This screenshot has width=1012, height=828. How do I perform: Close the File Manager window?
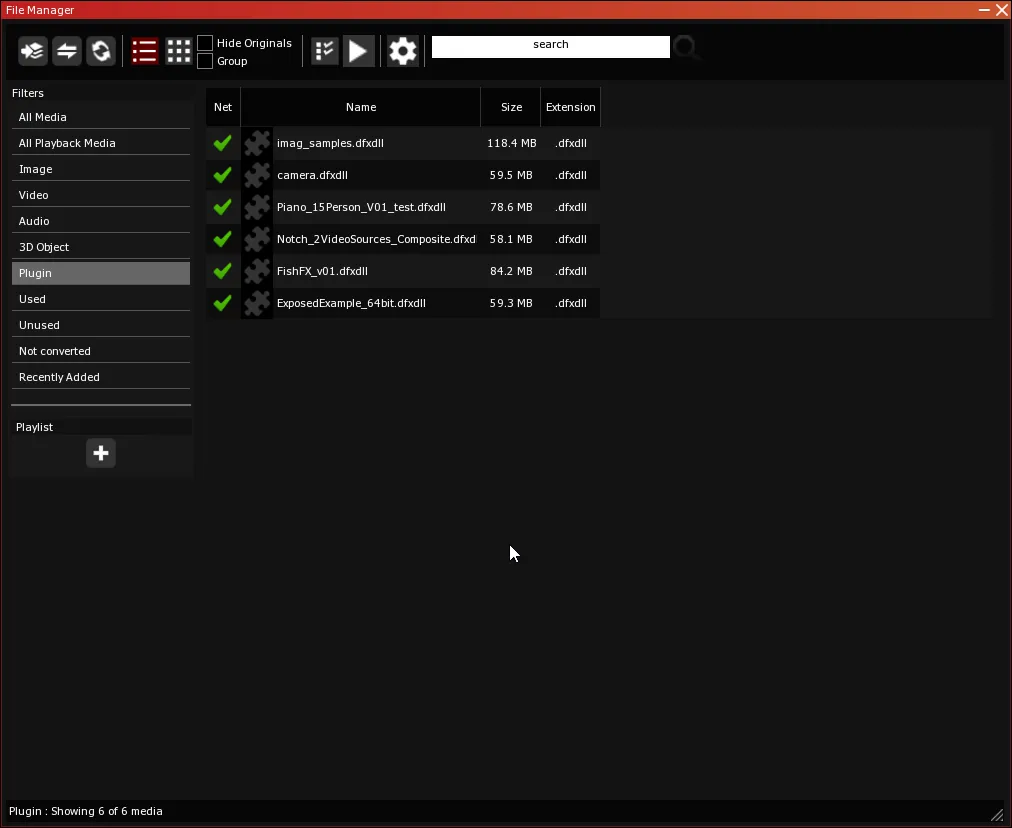pos(1002,10)
